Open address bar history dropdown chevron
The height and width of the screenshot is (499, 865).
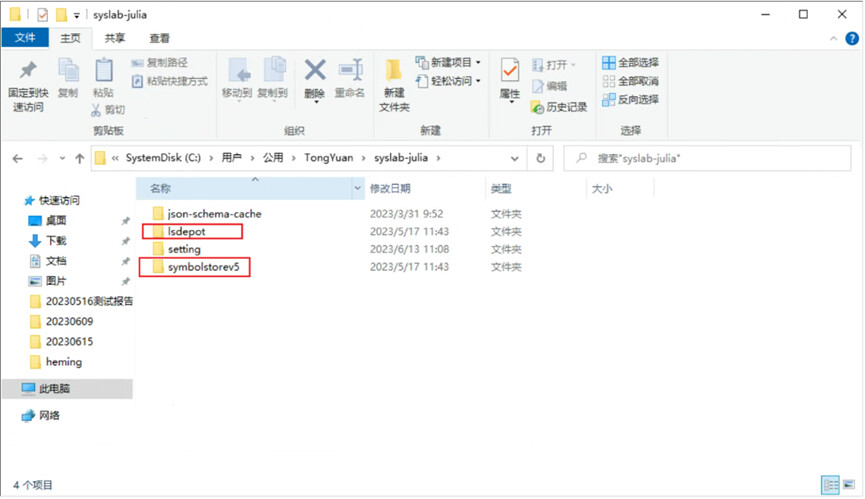pos(514,159)
